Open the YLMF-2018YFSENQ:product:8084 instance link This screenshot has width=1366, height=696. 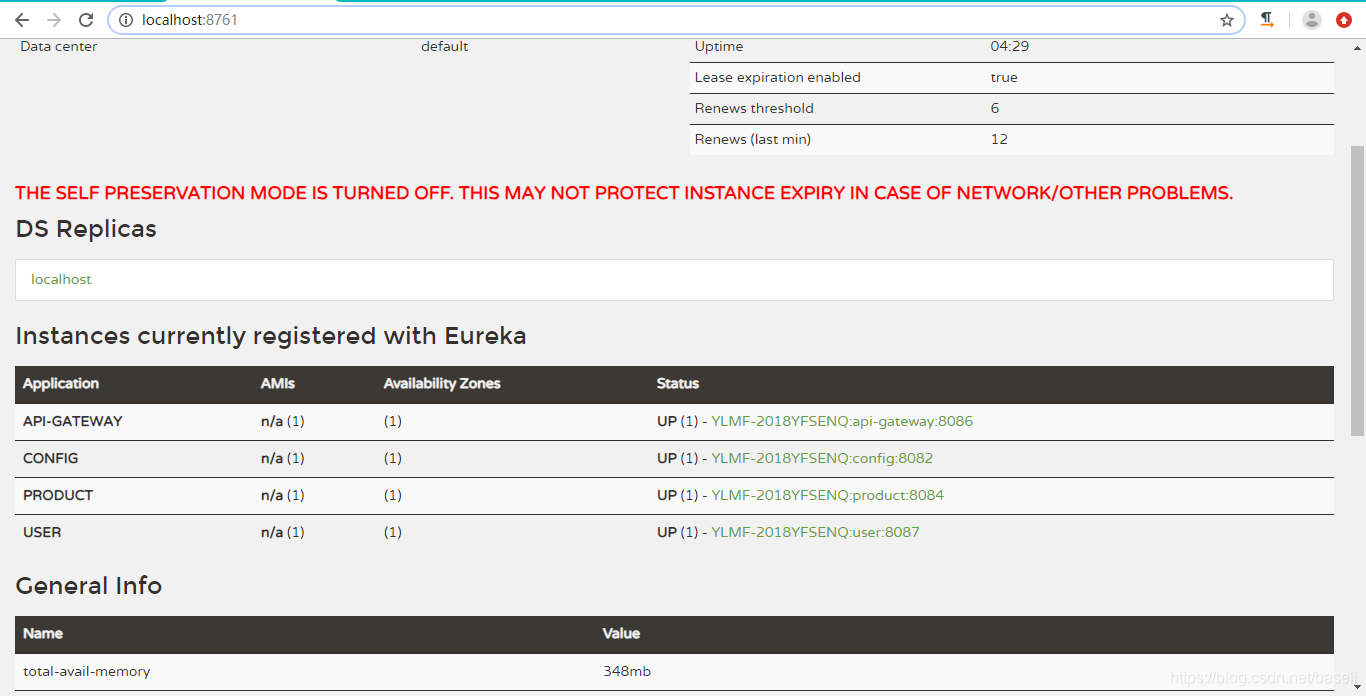827,495
